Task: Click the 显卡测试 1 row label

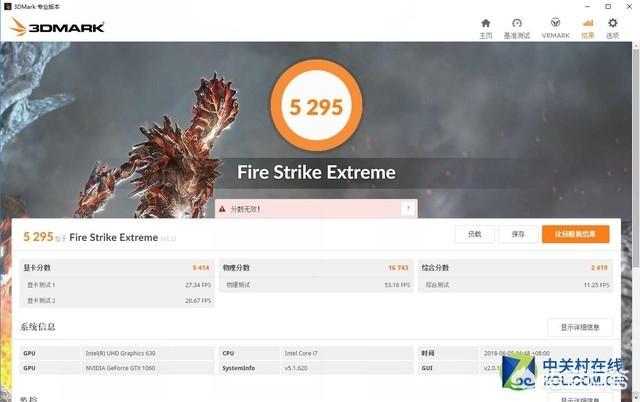Action: (x=41, y=285)
